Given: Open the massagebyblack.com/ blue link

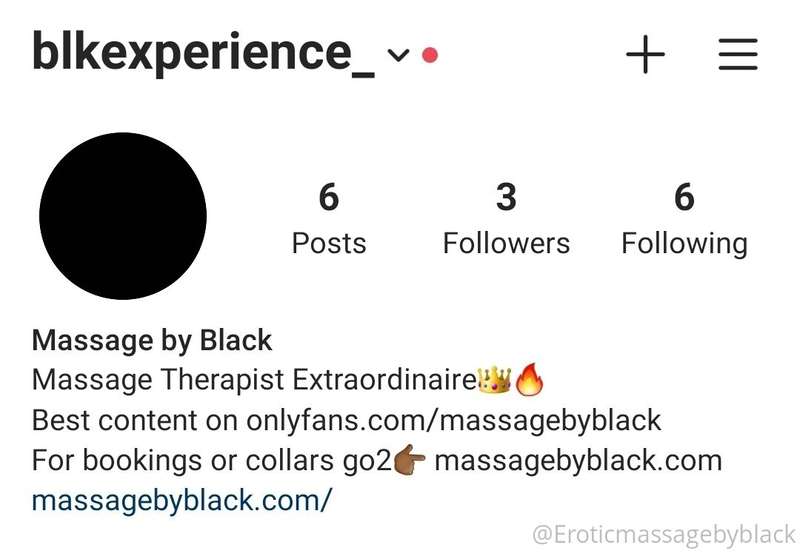Looking at the screenshot, I should coord(182,500).
